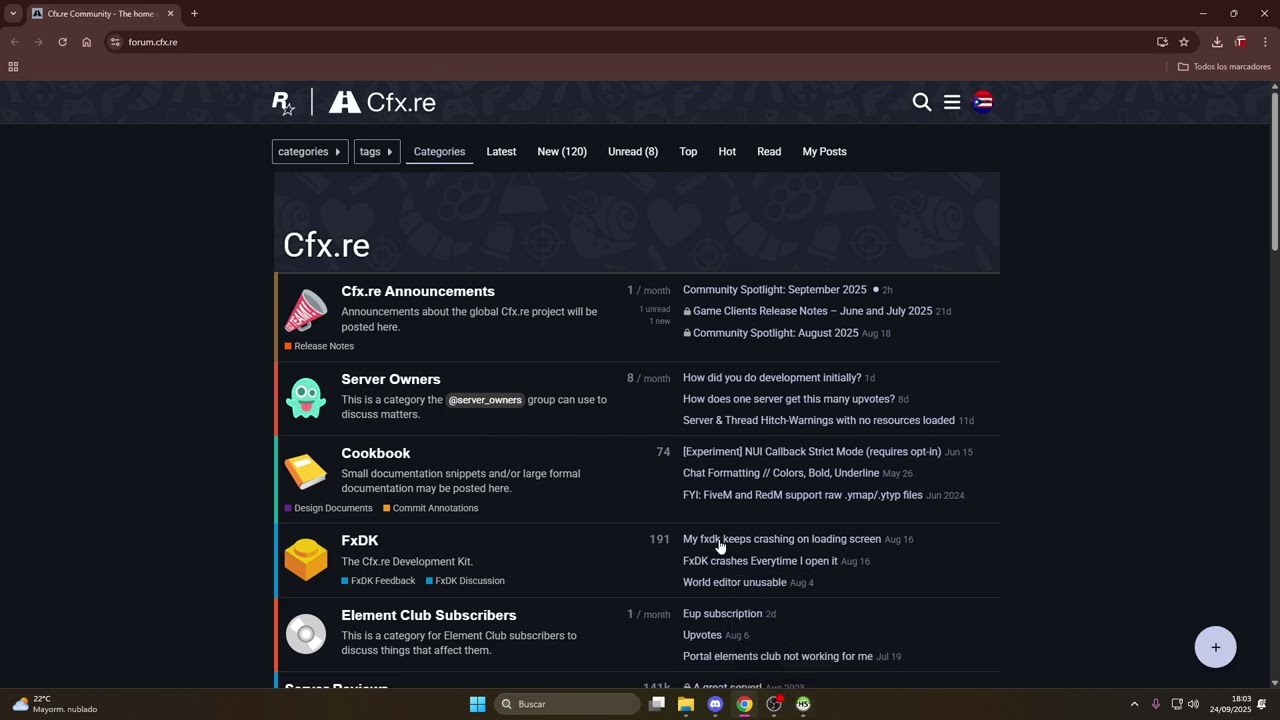Select the Categories tab
The width and height of the screenshot is (1280, 720).
(x=439, y=152)
